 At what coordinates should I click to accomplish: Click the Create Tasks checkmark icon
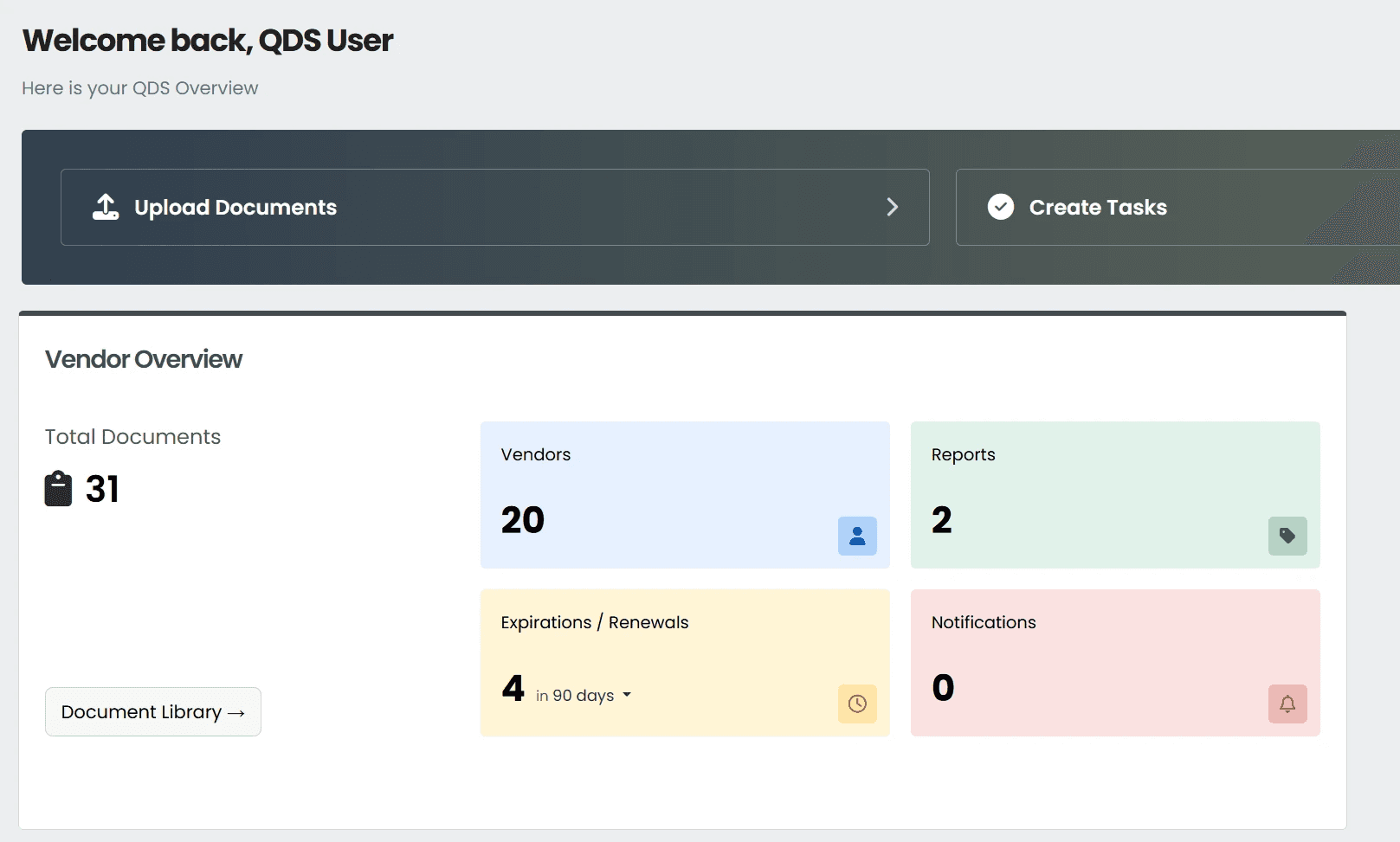click(x=1001, y=207)
